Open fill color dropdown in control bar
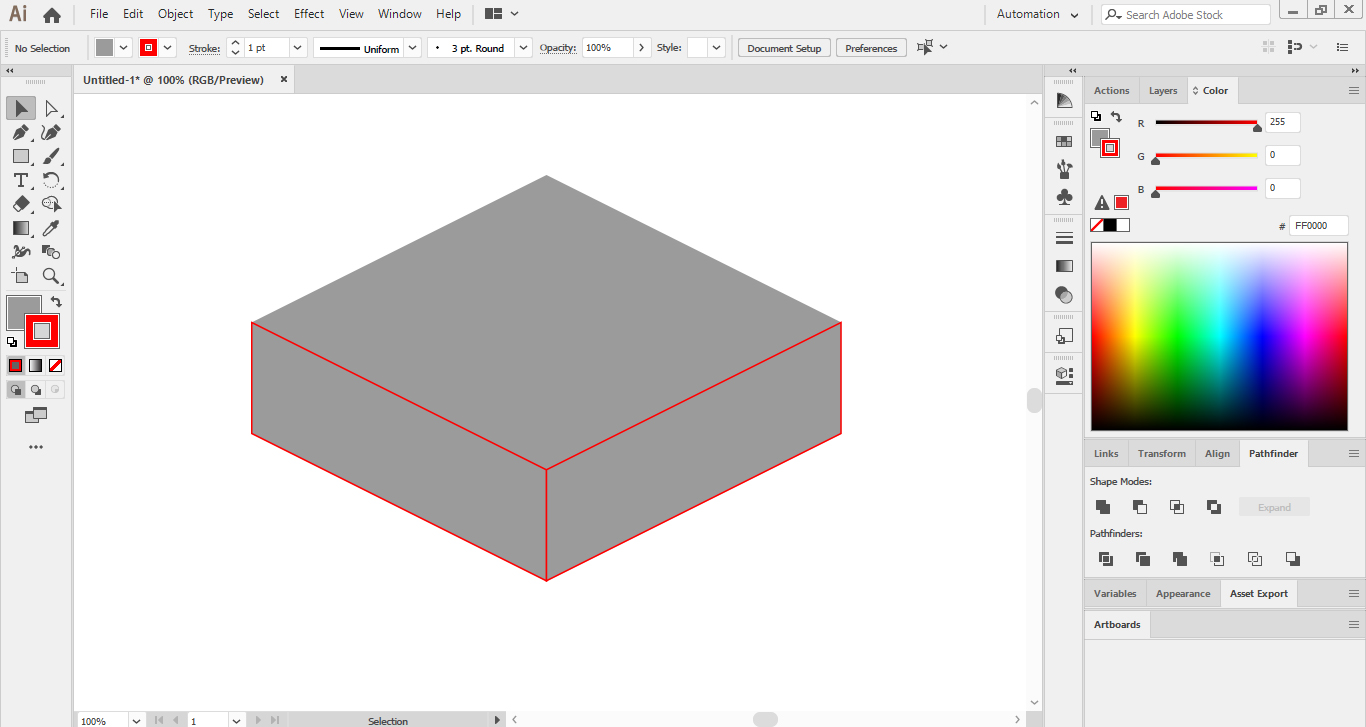Viewport: 1366px width, 727px height. click(x=124, y=47)
